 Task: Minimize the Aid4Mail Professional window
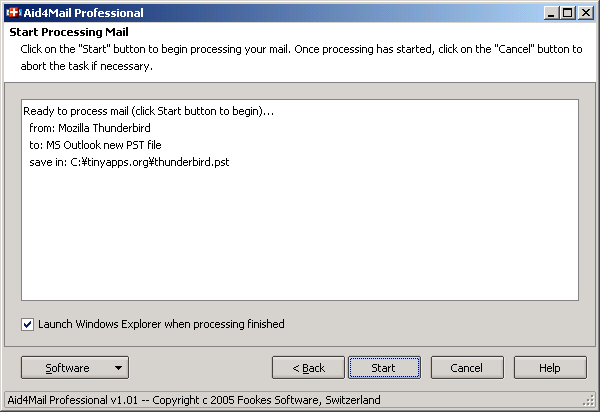click(x=551, y=13)
